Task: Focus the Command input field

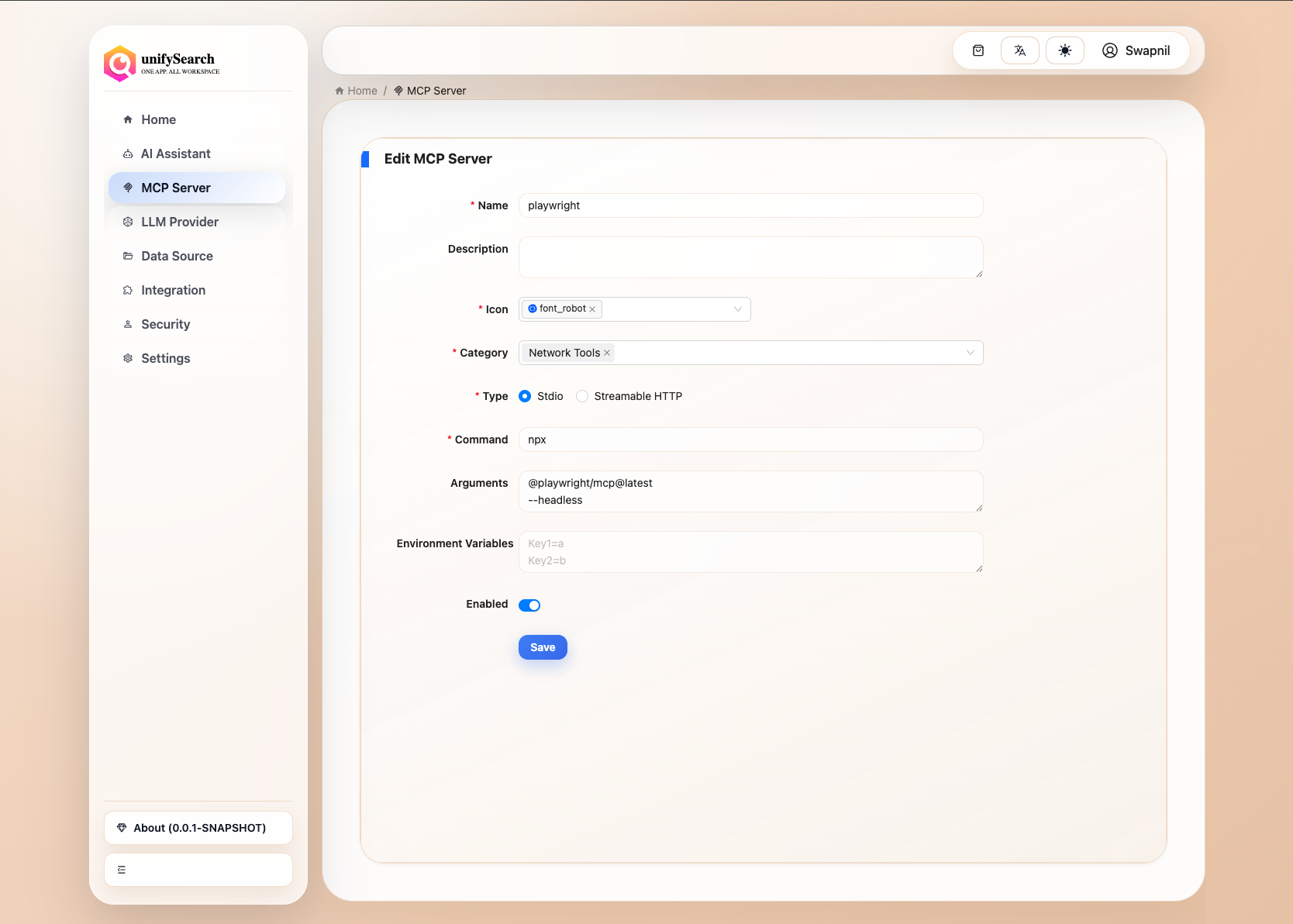Action: tap(750, 440)
